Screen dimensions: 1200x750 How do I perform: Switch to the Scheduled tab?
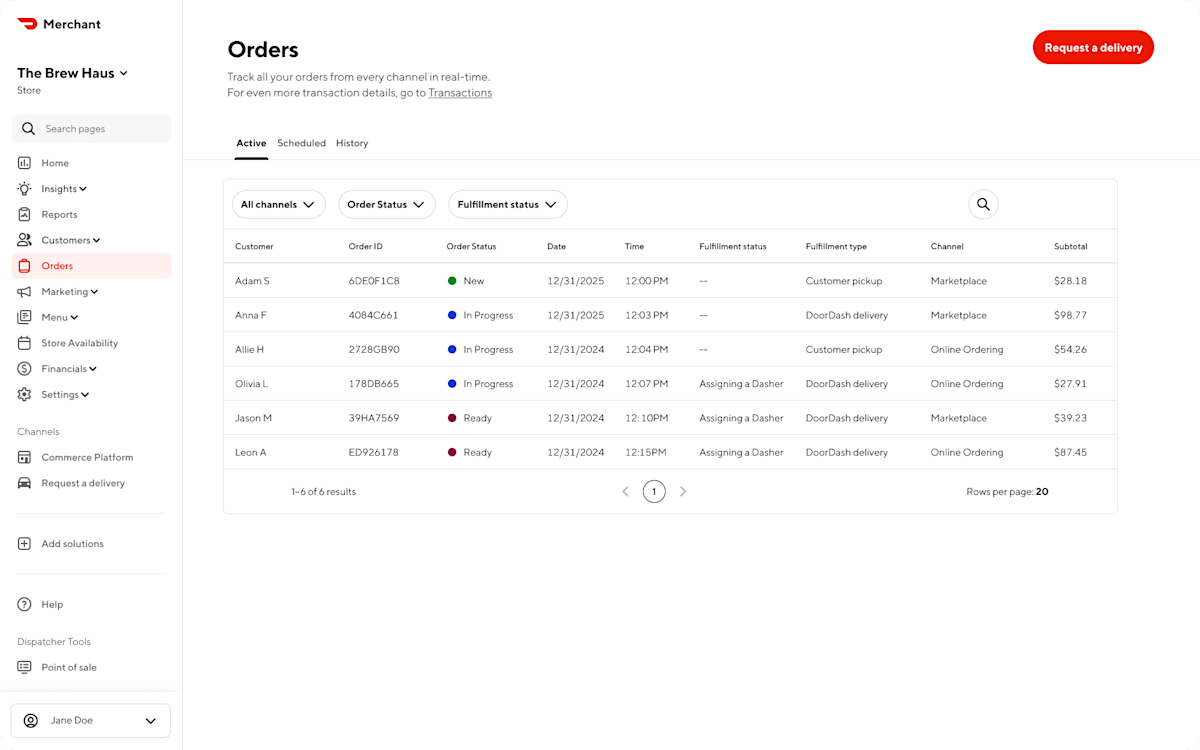301,143
